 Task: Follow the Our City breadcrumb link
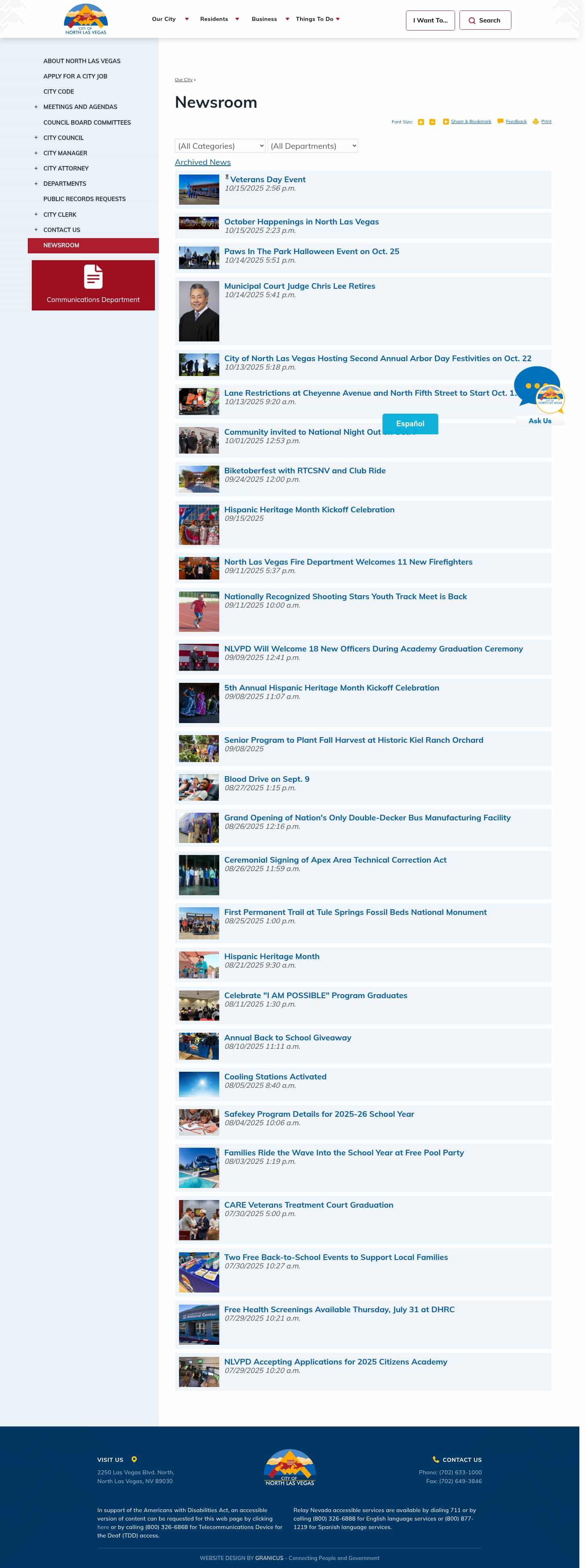point(183,80)
